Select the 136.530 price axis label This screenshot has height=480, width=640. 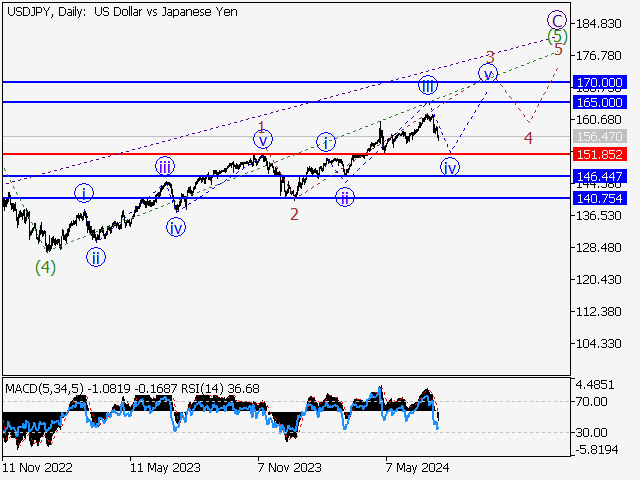point(598,216)
